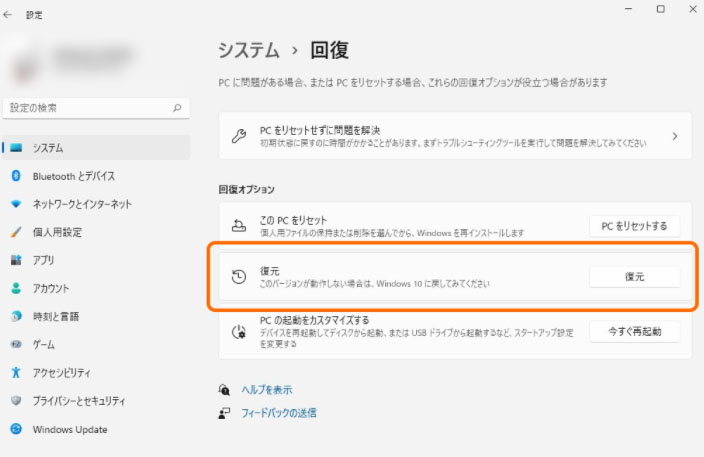704x457 pixels.
Task: Click the power gear icon for startup customization
Action: [x=239, y=332]
